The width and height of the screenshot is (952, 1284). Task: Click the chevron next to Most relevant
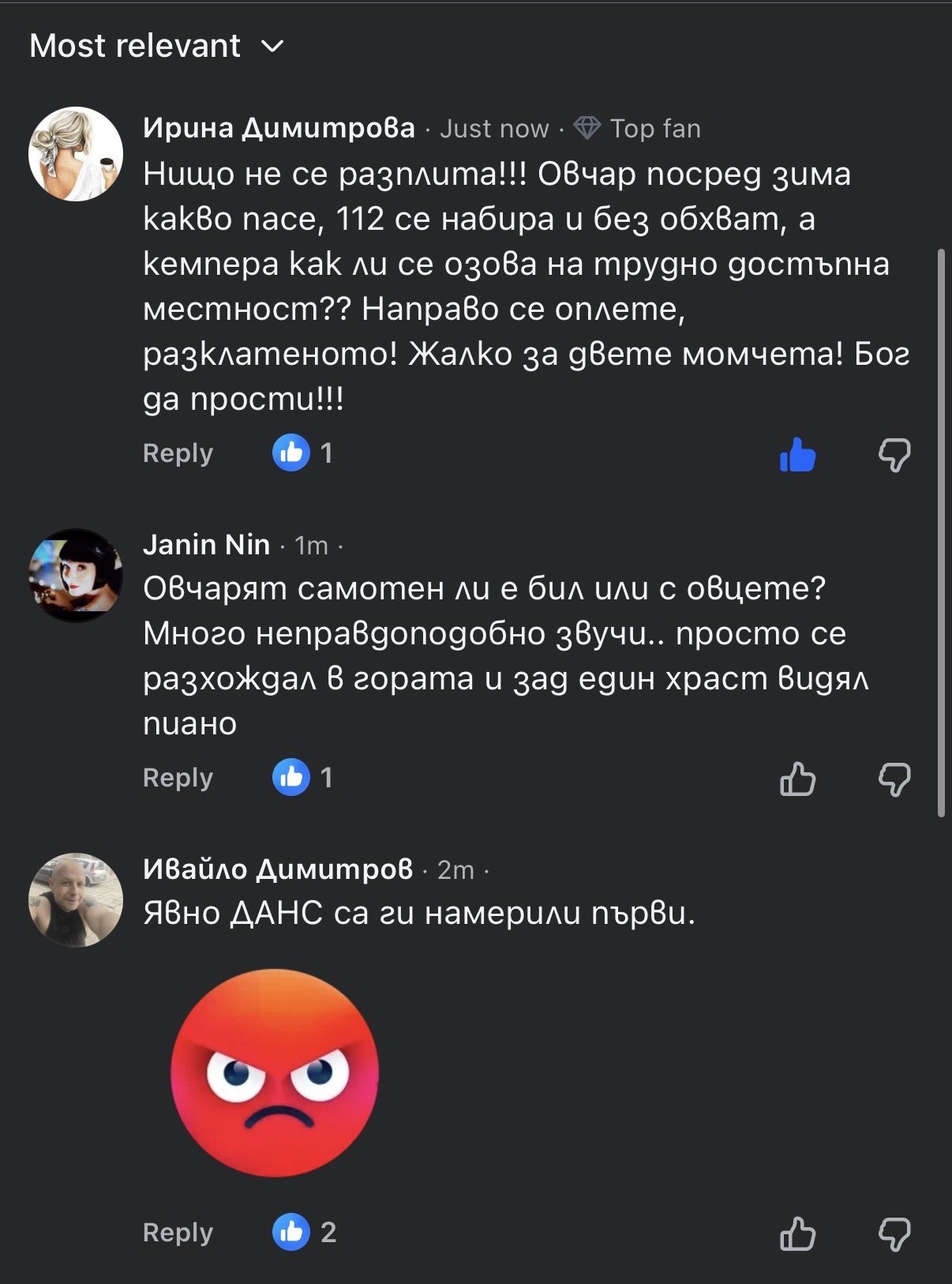[272, 47]
